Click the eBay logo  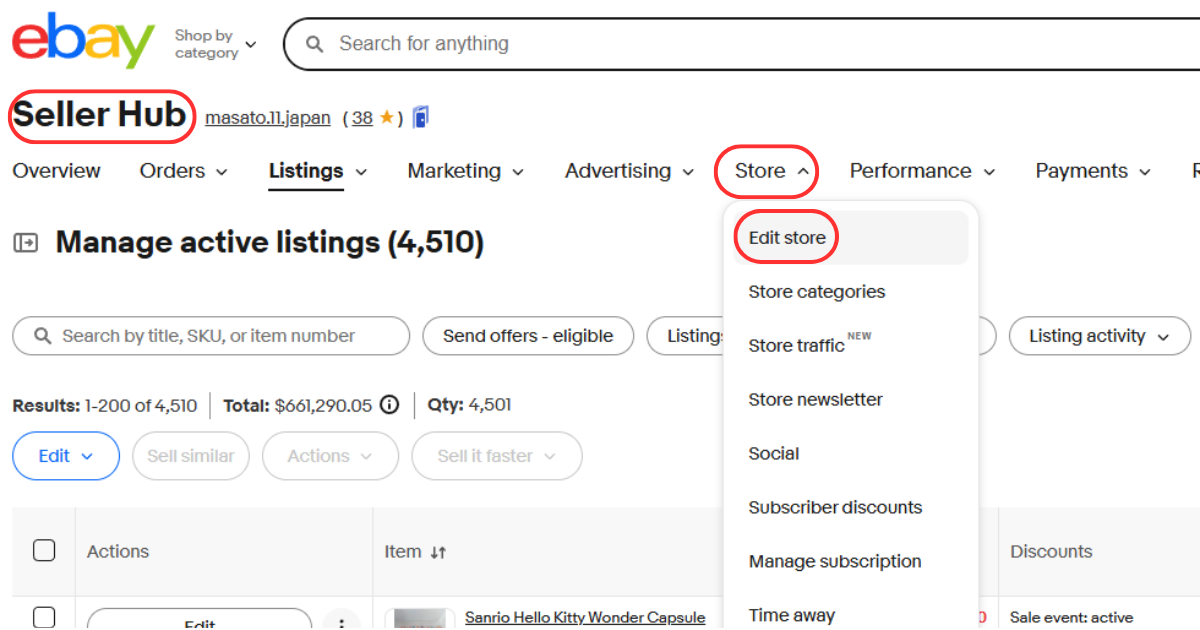pyautogui.click(x=83, y=42)
